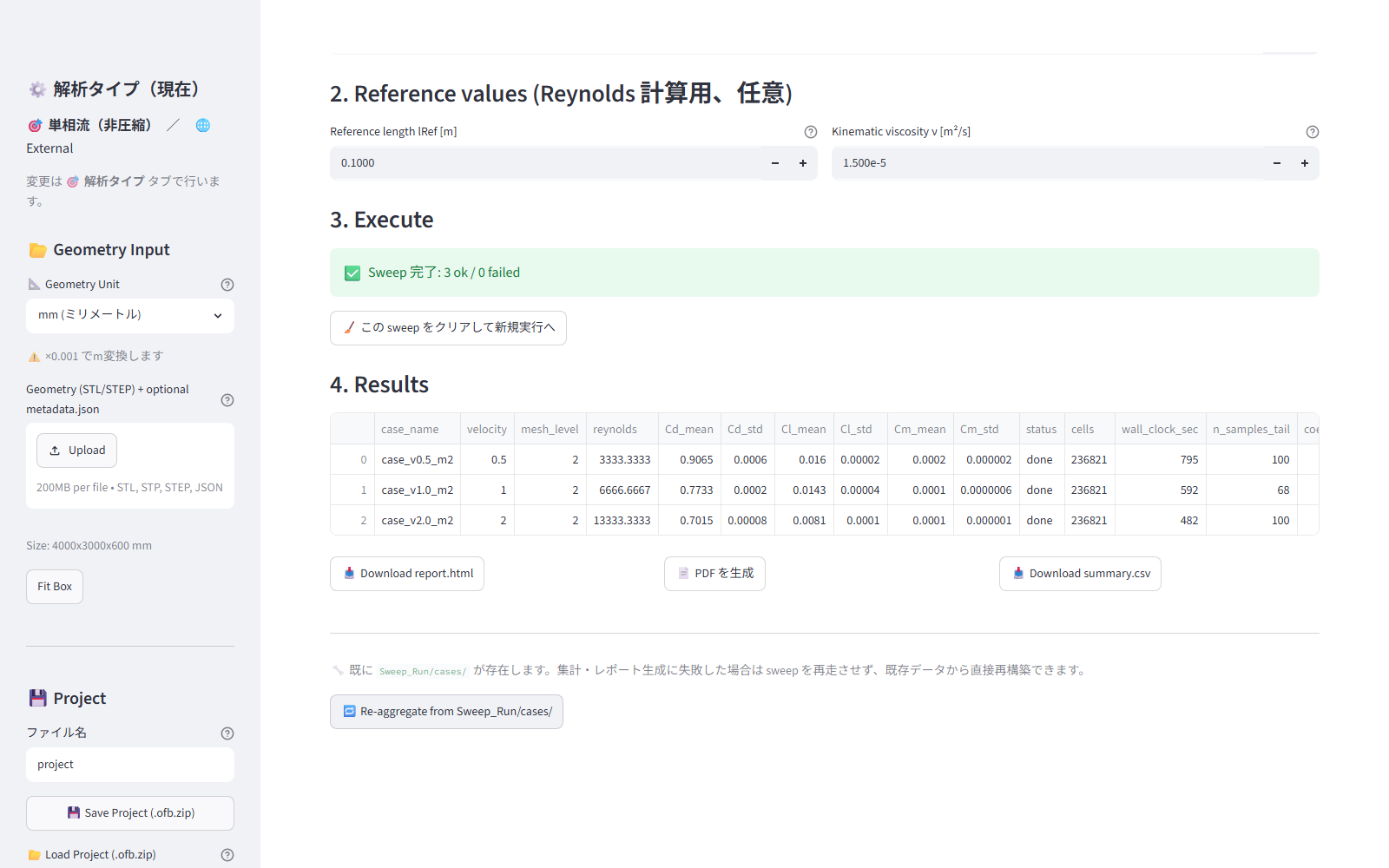The width and height of the screenshot is (1389, 868).
Task: Click help icon next to Load Project
Action: pos(227,855)
